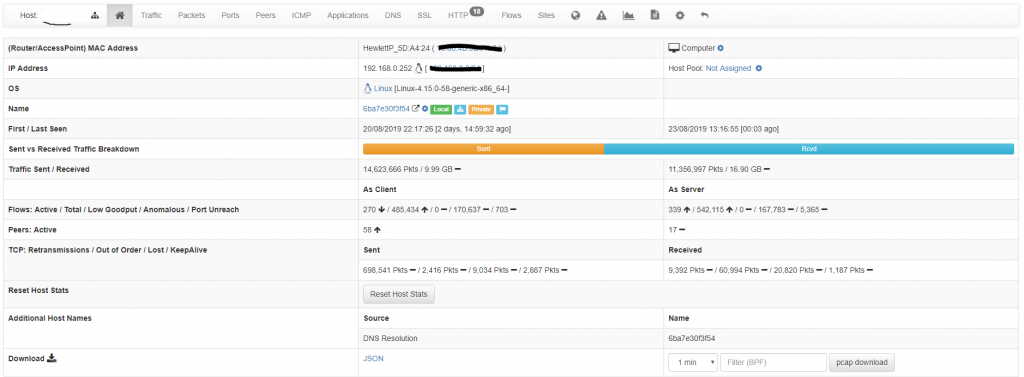Open the 1 min duration dropdown
The height and width of the screenshot is (377, 1024).
(693, 362)
